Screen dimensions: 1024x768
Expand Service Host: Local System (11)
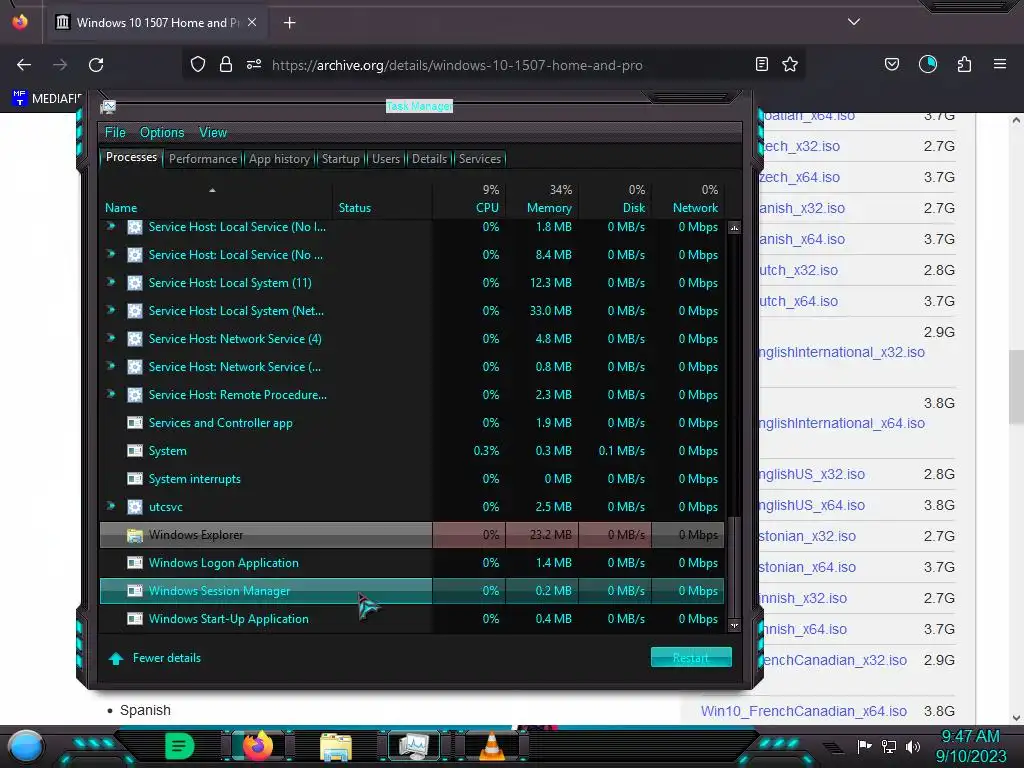[111, 282]
